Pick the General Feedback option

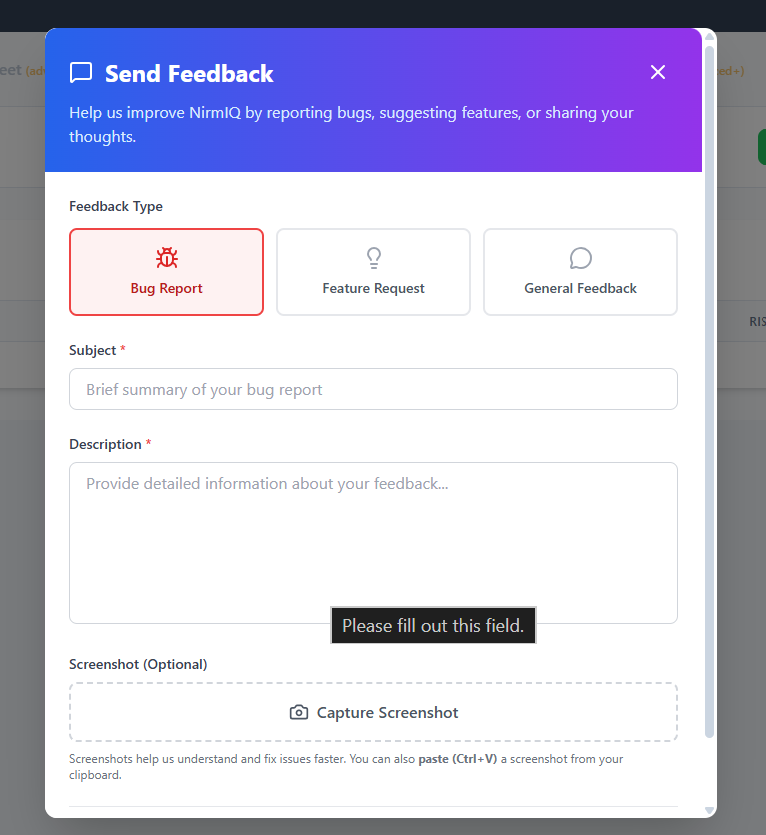pyautogui.click(x=580, y=272)
